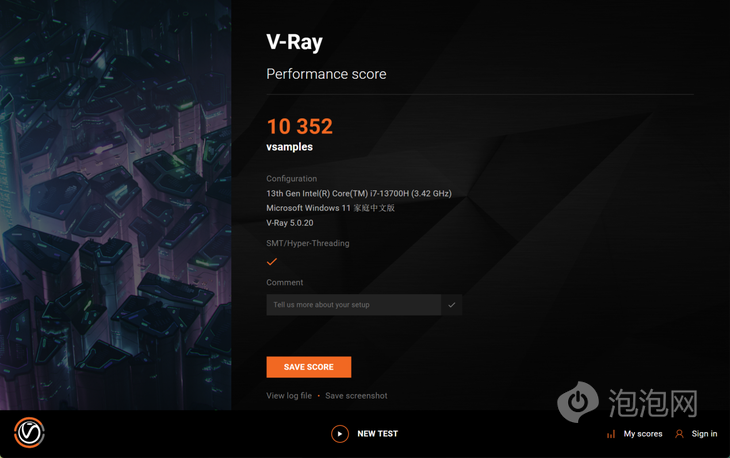Image resolution: width=730 pixels, height=458 pixels.
Task: Open the My scores link
Action: [643, 434]
